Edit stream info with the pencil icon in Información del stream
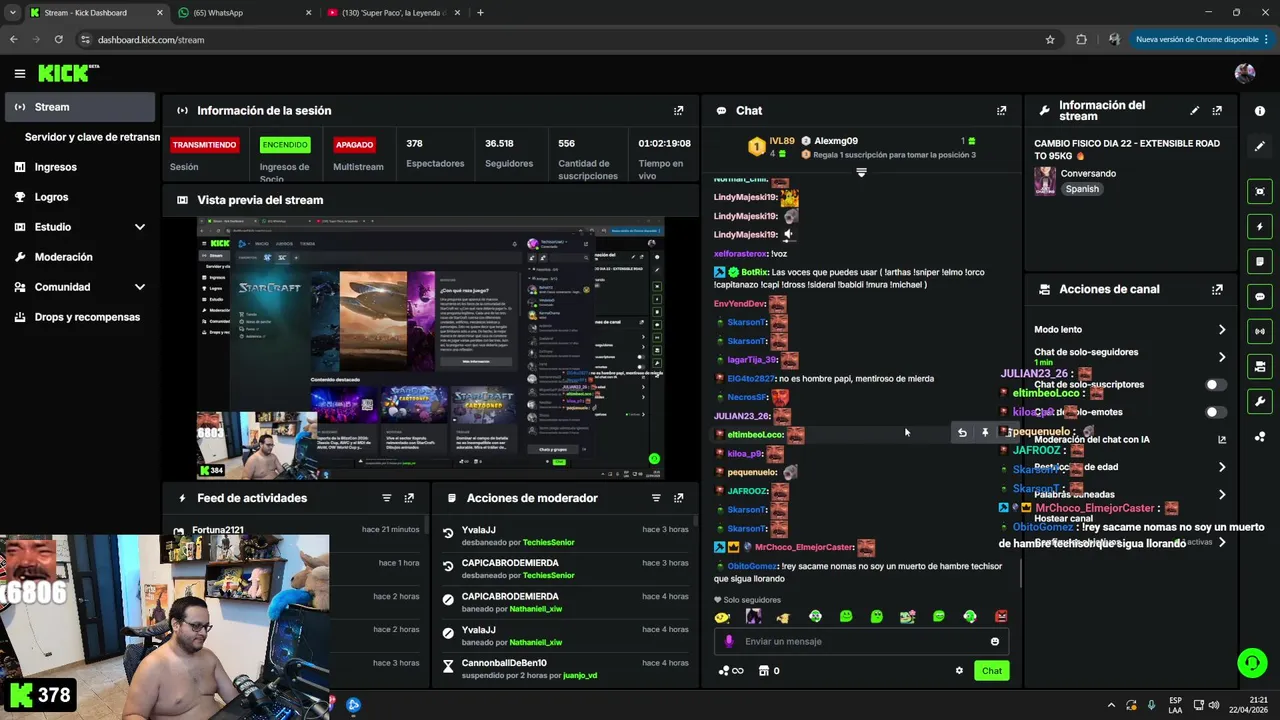The height and width of the screenshot is (720, 1280). [x=1194, y=111]
